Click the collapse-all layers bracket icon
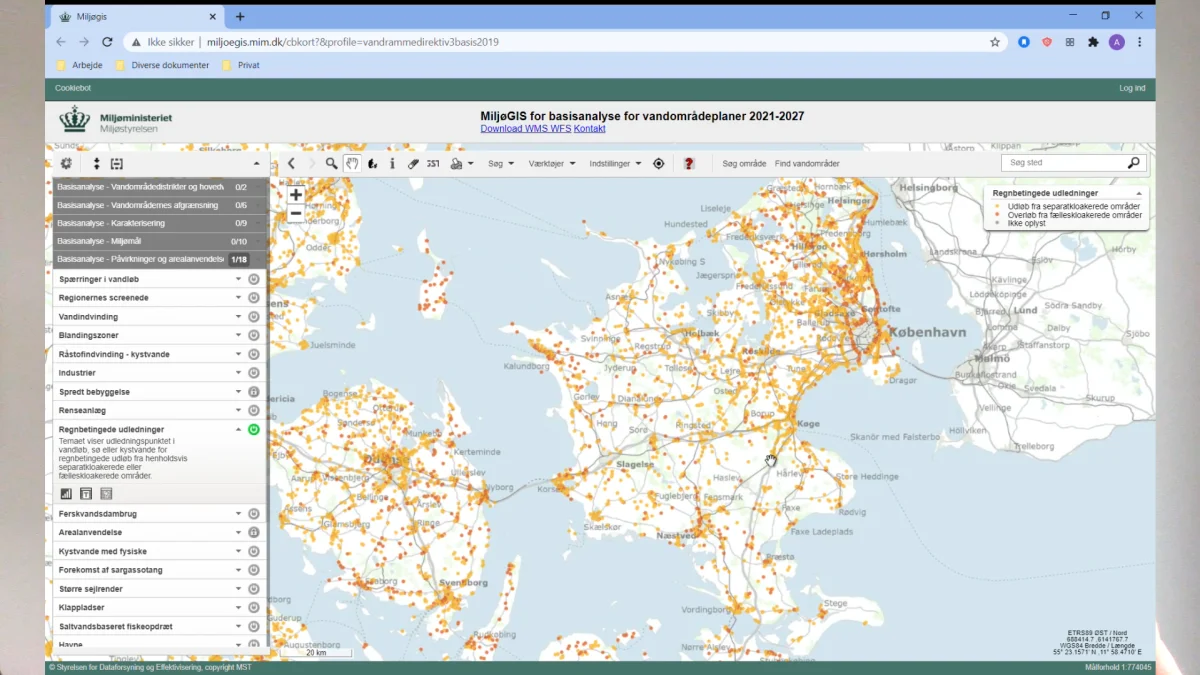Image resolution: width=1200 pixels, height=675 pixels. coord(117,164)
